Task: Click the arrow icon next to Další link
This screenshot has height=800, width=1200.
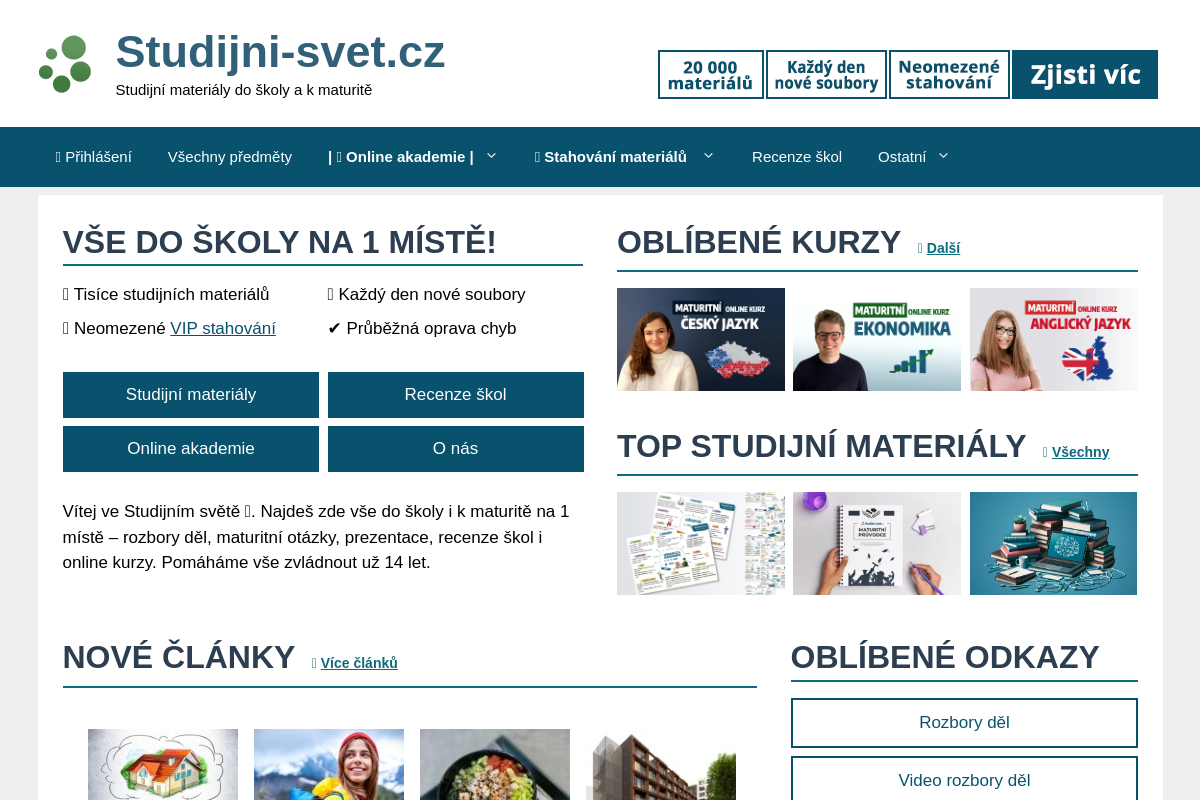Action: tap(921, 247)
